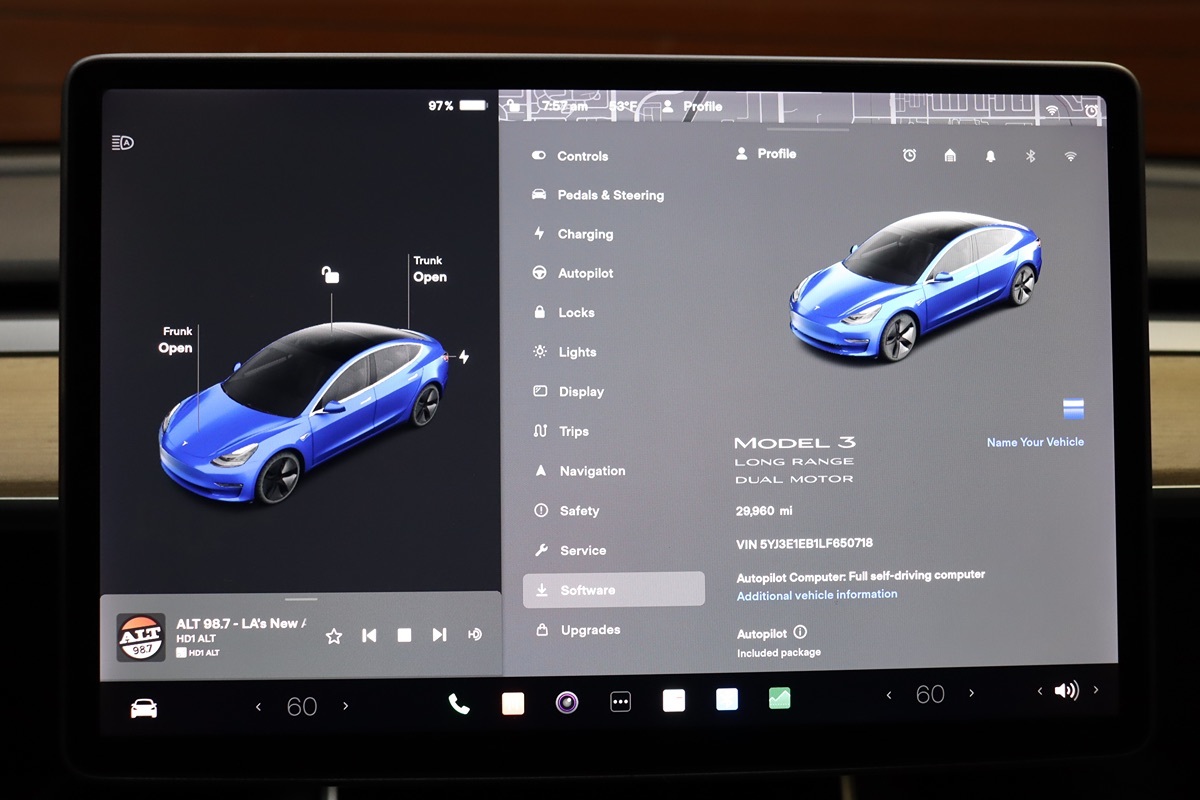Open Bluetooth settings from the header icons

point(1030,156)
